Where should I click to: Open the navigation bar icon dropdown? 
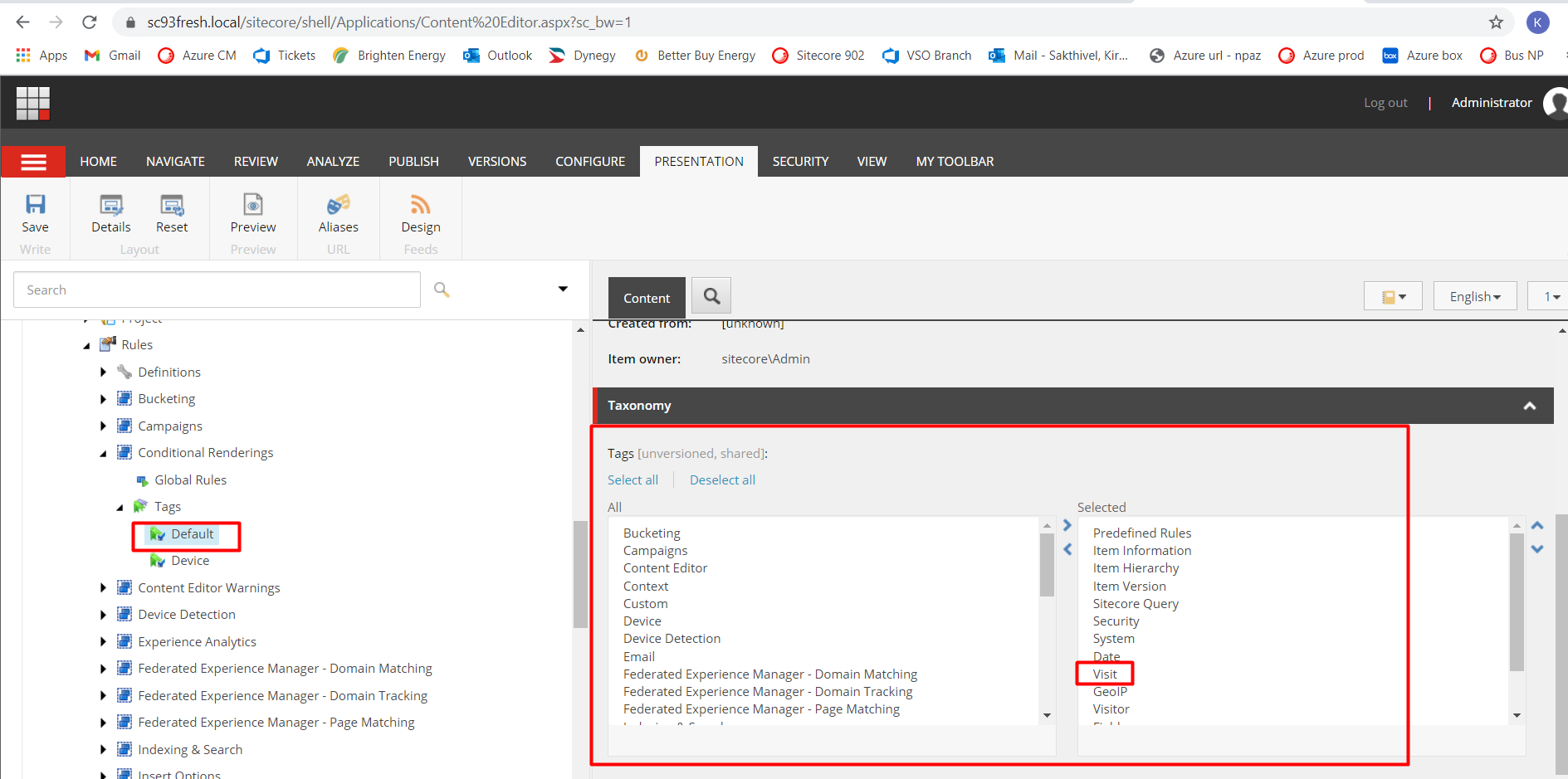coord(1393,296)
